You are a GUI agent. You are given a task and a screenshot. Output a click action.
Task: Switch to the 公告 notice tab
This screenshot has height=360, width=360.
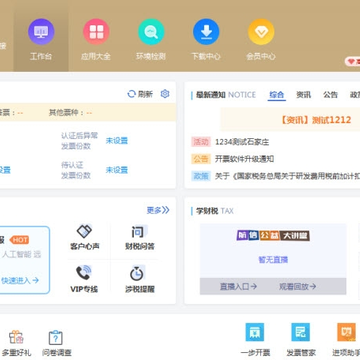330,95
